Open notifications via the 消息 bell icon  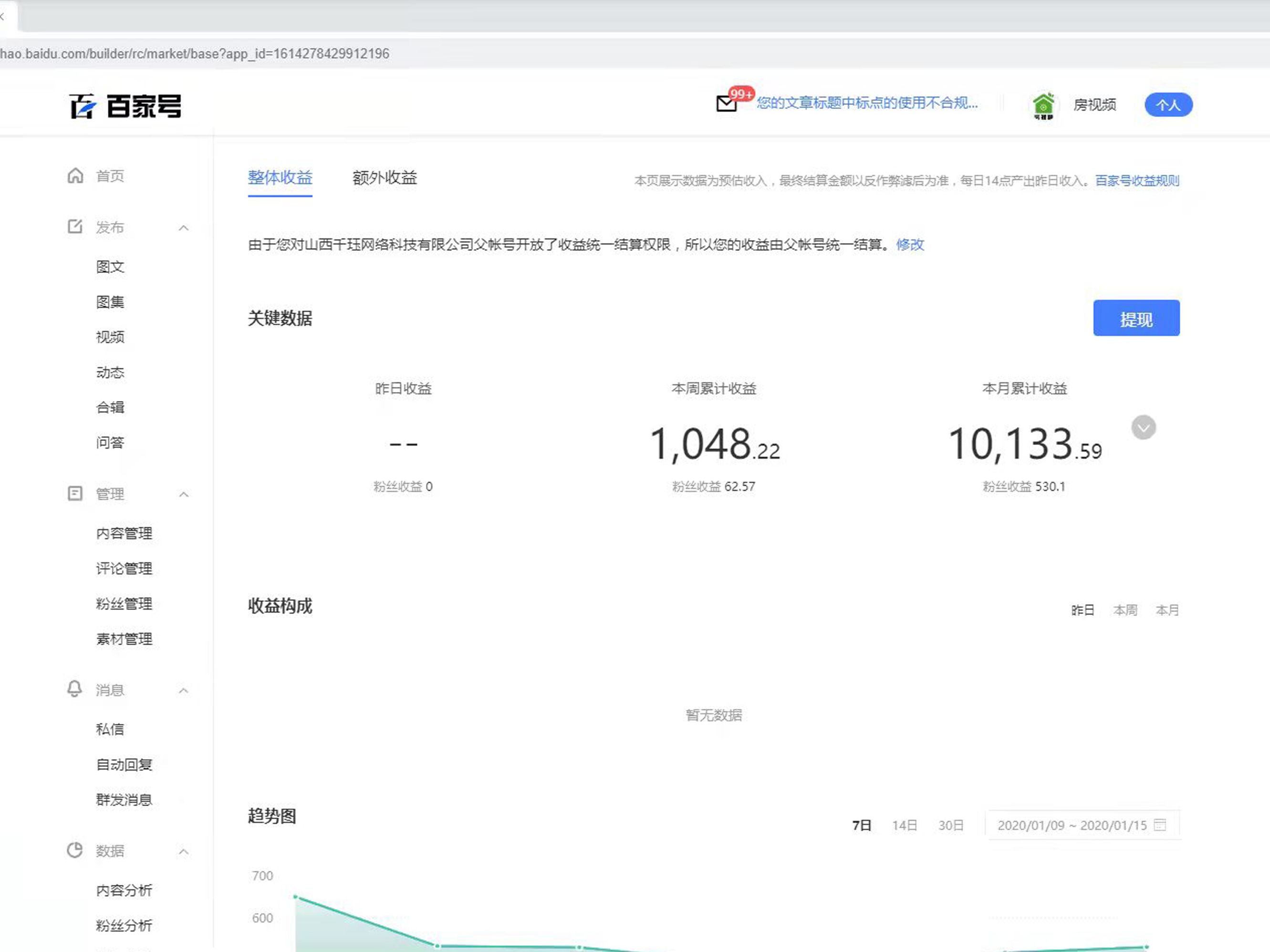pyautogui.click(x=75, y=690)
